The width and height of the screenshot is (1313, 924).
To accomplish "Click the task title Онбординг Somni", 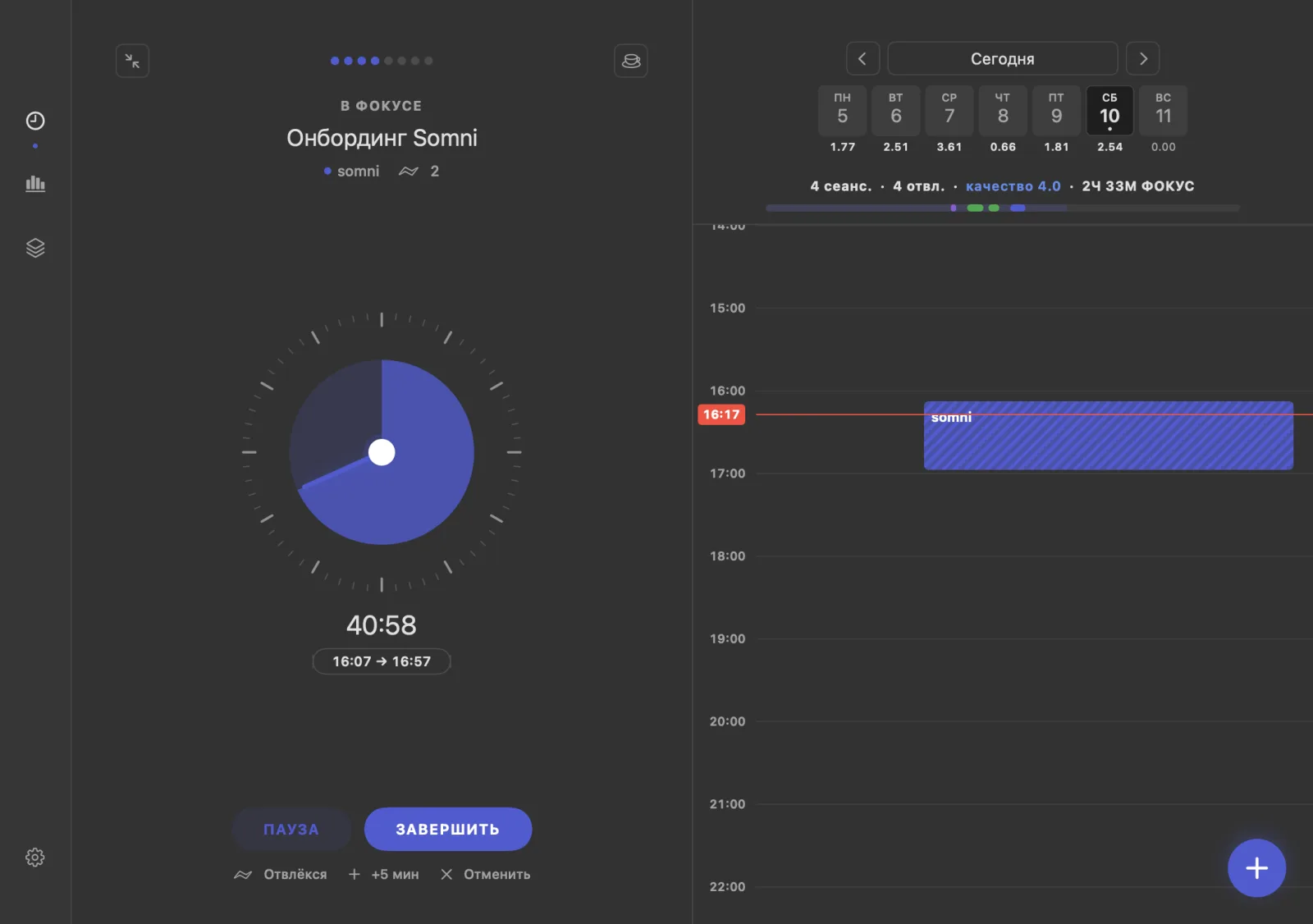I will point(382,138).
